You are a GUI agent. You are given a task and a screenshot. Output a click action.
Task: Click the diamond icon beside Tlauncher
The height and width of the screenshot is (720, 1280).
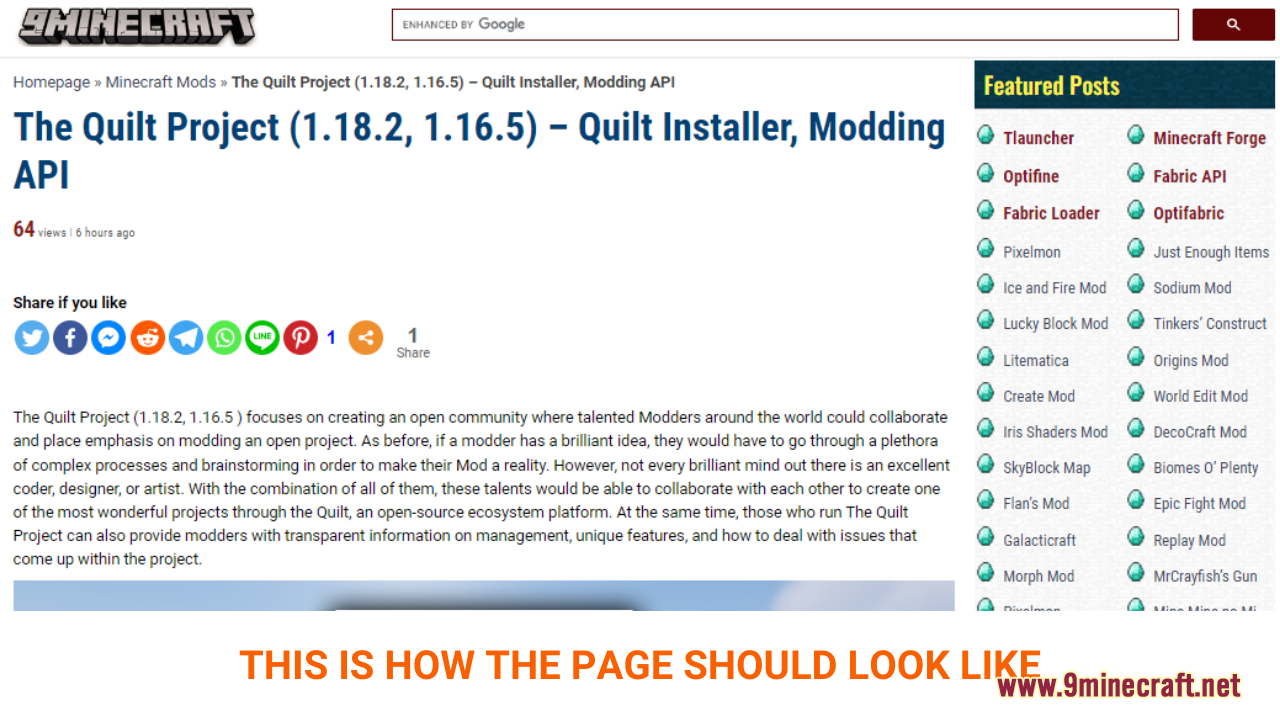(x=986, y=136)
